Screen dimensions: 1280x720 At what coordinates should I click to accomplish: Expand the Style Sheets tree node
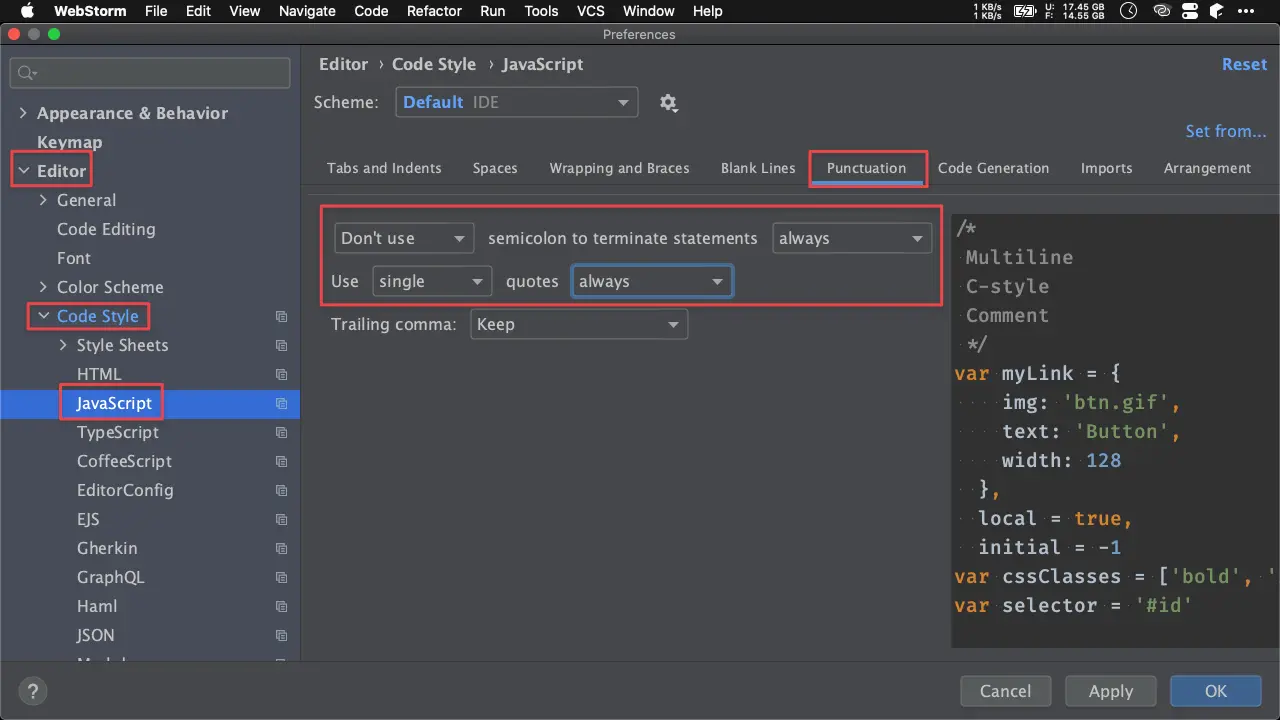pos(63,346)
